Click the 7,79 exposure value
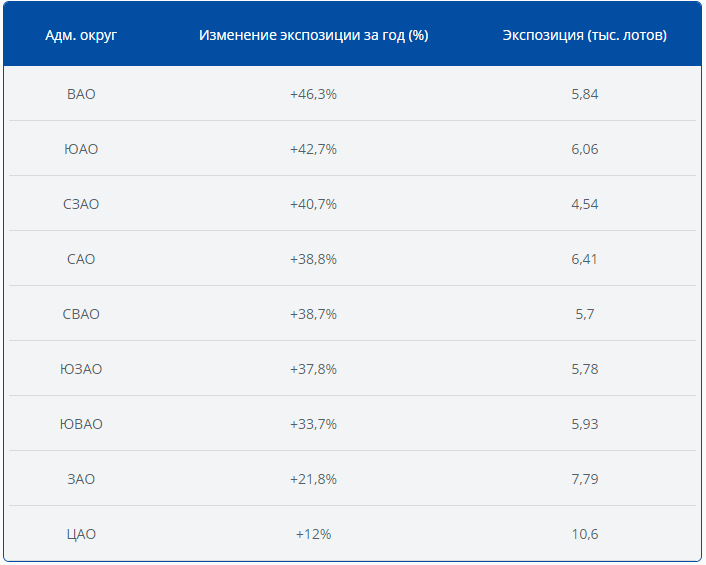Image resolution: width=706 pixels, height=565 pixels. (584, 479)
